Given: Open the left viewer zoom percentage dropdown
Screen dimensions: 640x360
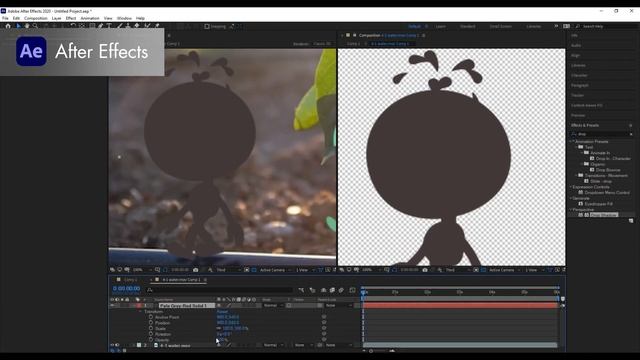Looking at the screenshot, I should [x=142, y=270].
